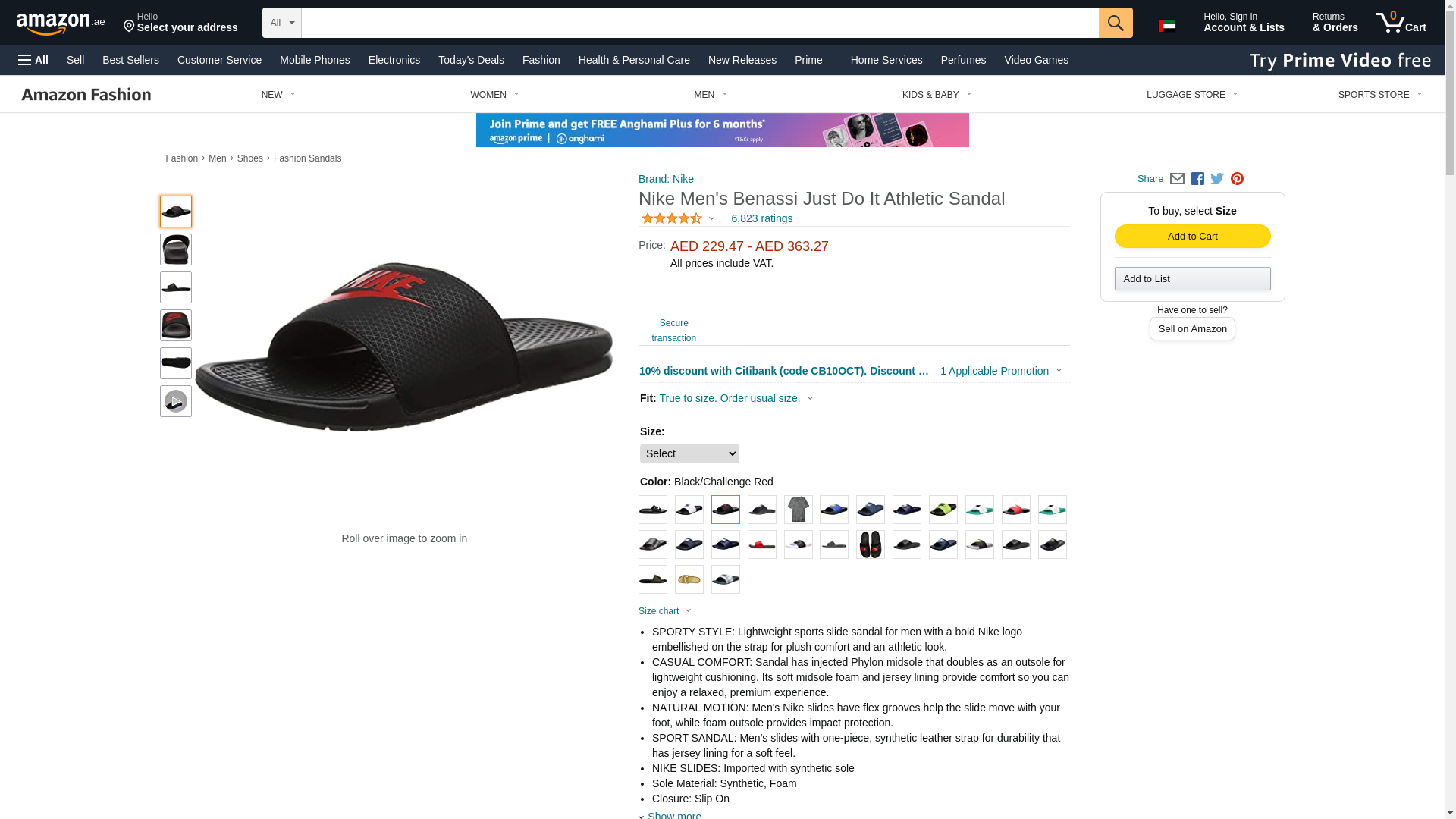Open the Size select dropdown
This screenshot has height=819, width=1456.
(689, 453)
